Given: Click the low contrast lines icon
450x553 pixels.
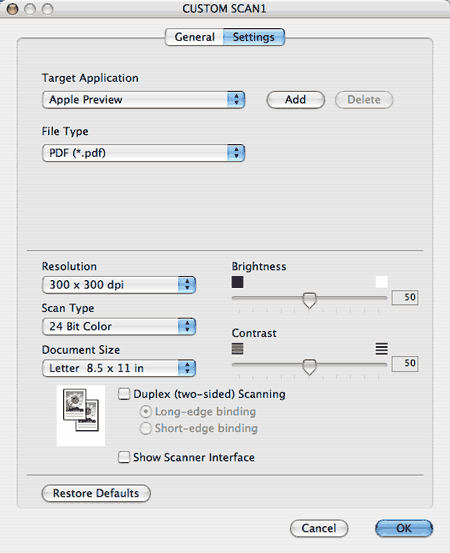Looking at the screenshot, I should [237, 349].
